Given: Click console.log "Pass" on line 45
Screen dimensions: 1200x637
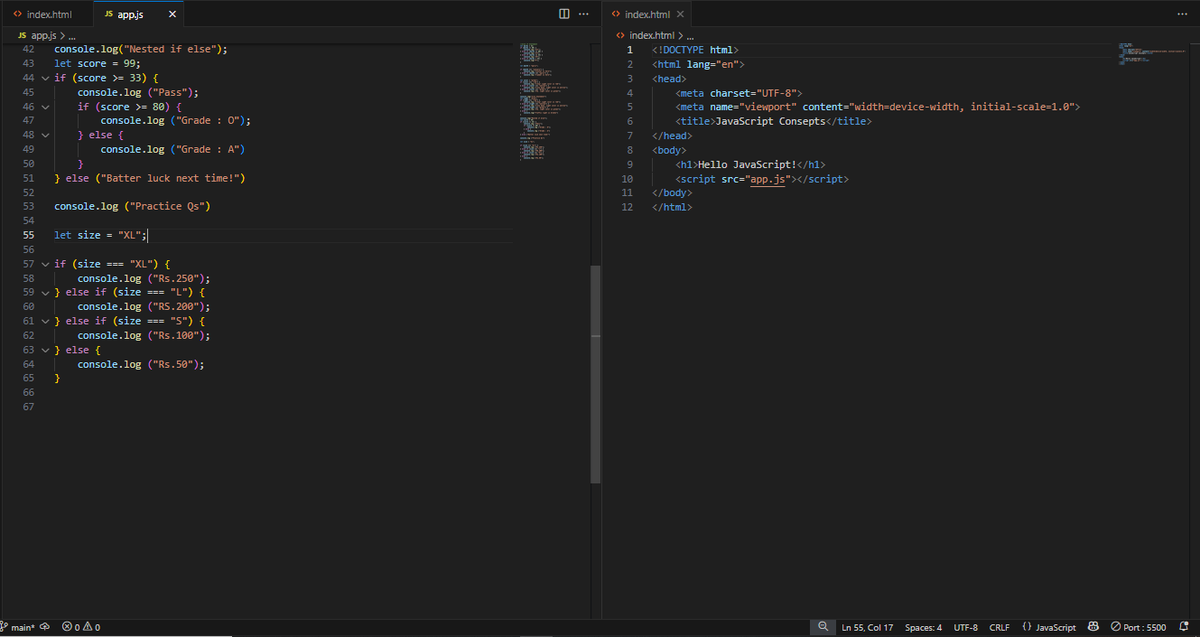Looking at the screenshot, I should 139,92.
